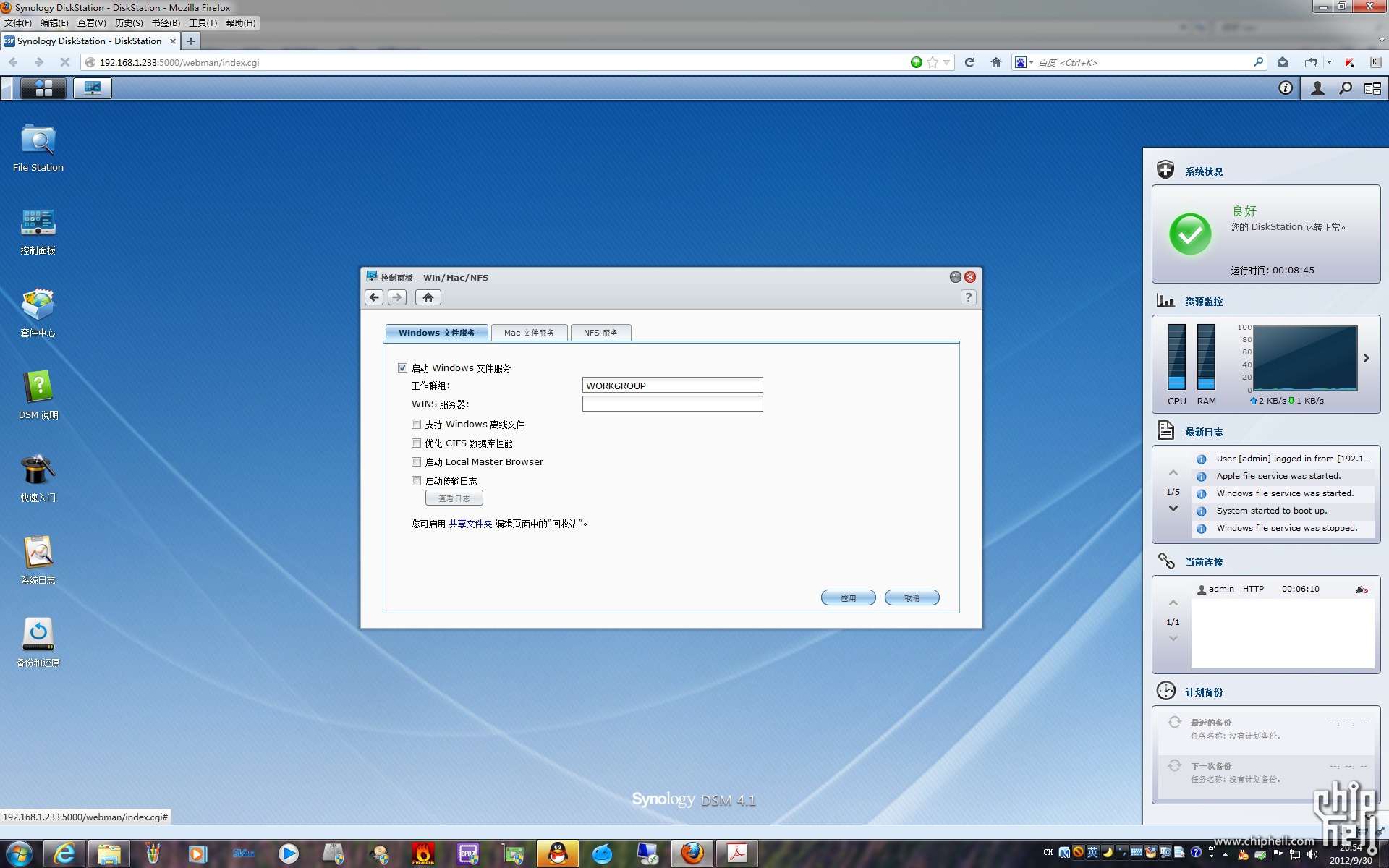Go to Firefox home page
The width and height of the screenshot is (1389, 868).
point(996,62)
